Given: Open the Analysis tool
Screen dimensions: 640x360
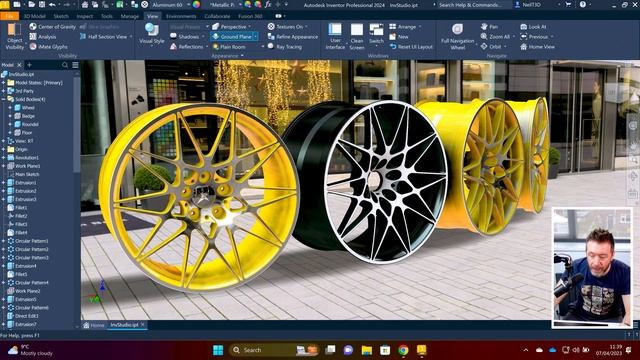Looking at the screenshot, I should point(43,37).
